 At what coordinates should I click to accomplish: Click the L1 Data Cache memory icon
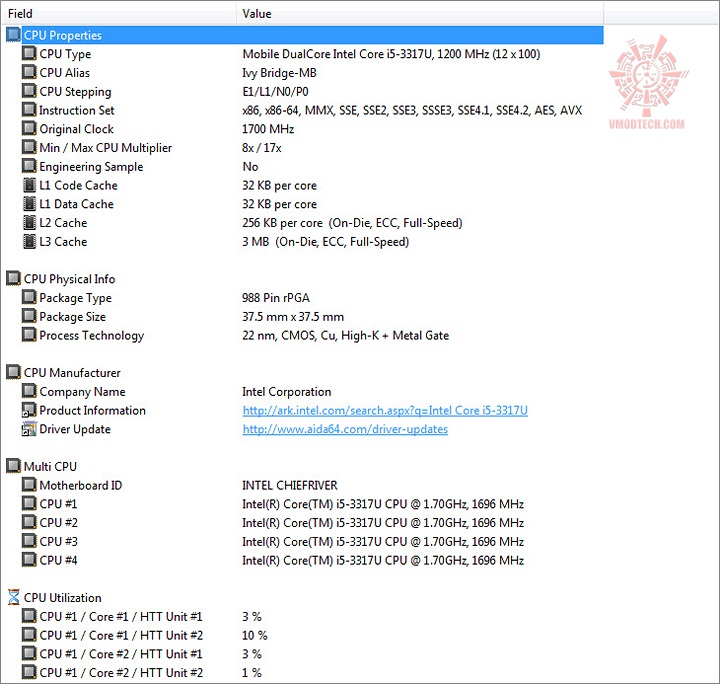pyautogui.click(x=29, y=203)
